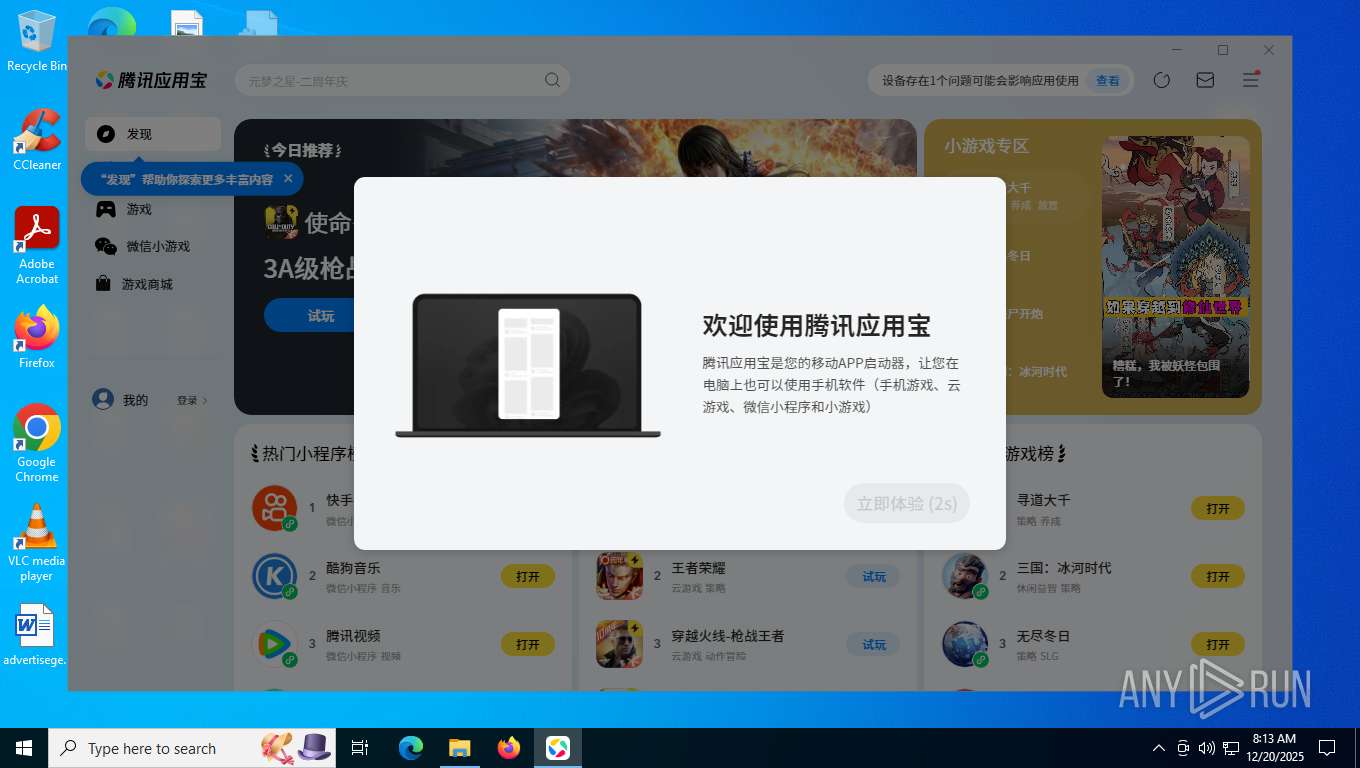Click the 无尽冬日 game icon
This screenshot has height=768, width=1360.
[965, 644]
